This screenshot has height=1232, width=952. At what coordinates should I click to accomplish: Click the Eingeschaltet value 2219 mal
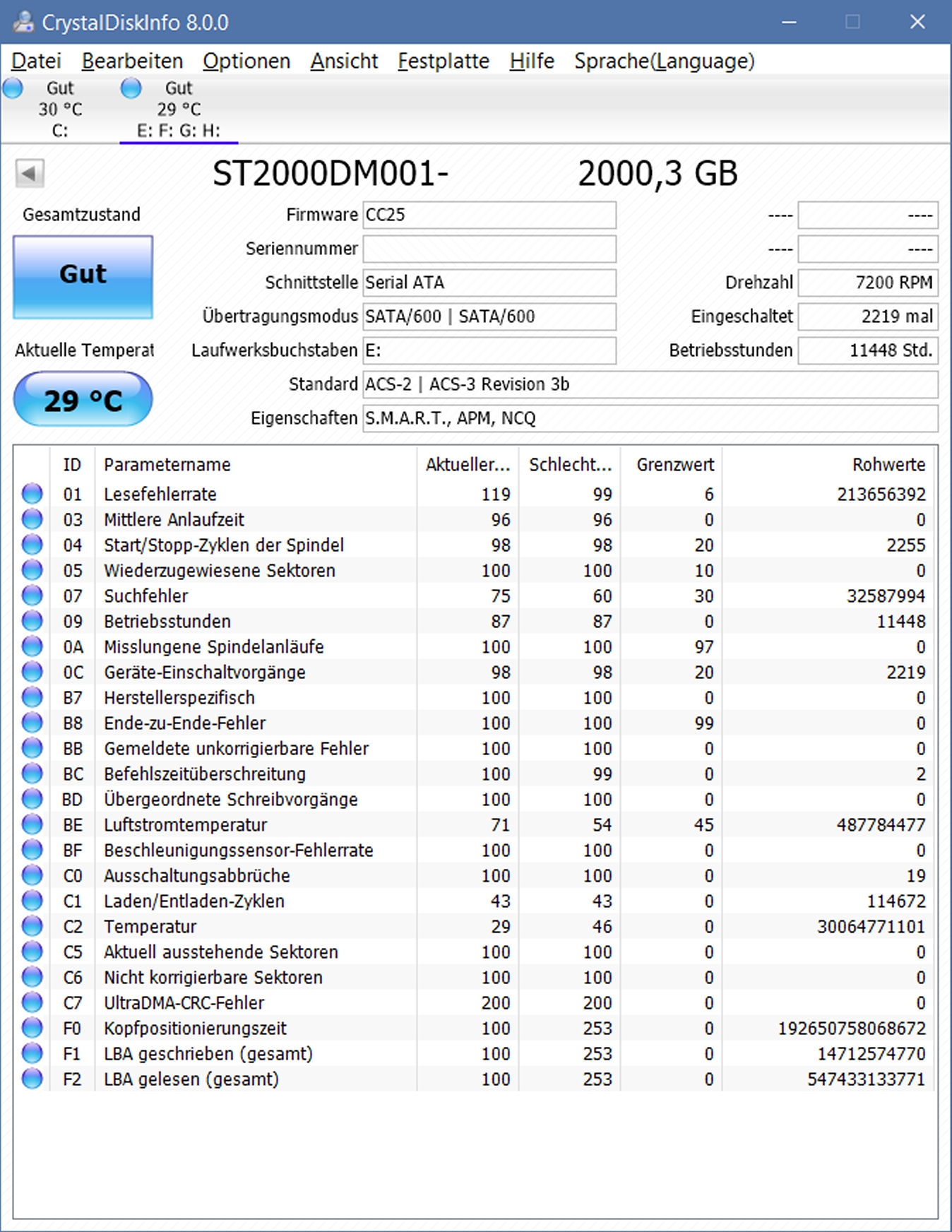(x=868, y=316)
